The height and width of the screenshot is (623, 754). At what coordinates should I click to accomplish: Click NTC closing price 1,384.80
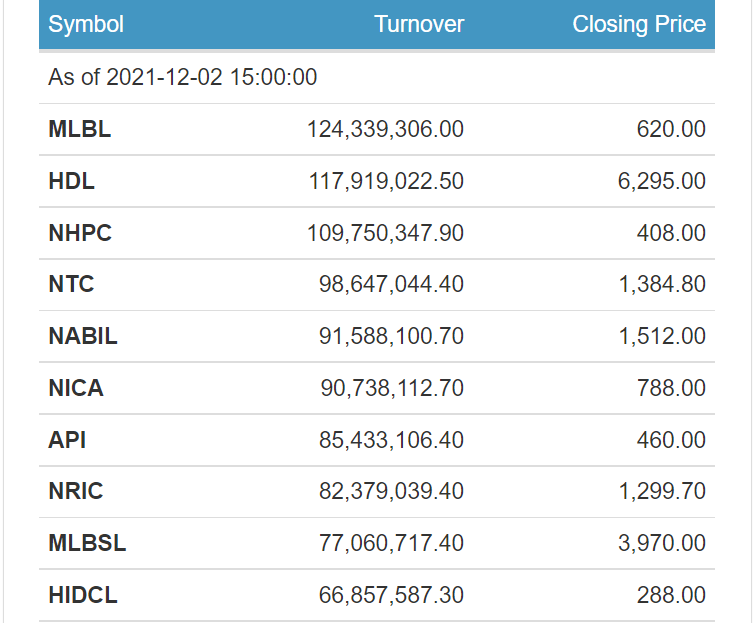coord(662,284)
